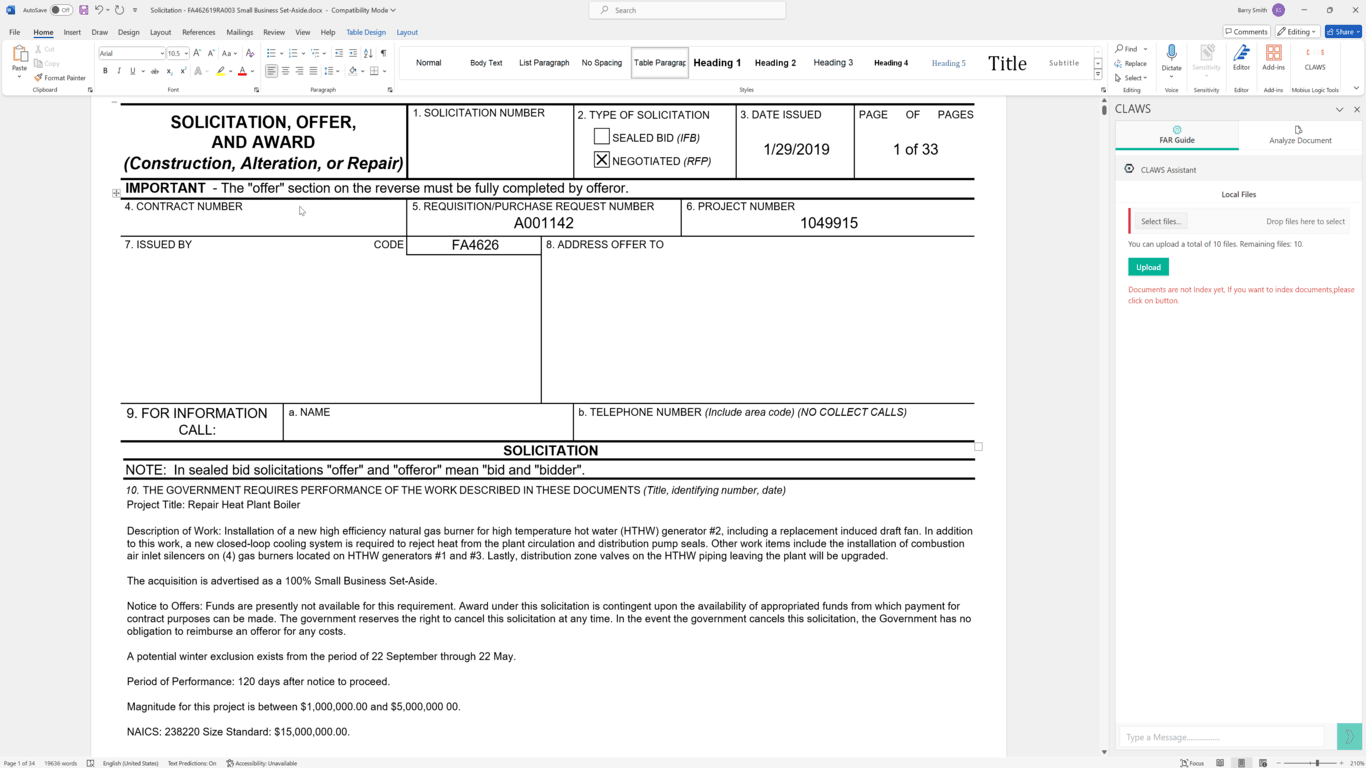Open the Select dropdown in Editing
Viewport: 1366px width, 768px height.
click(1133, 78)
